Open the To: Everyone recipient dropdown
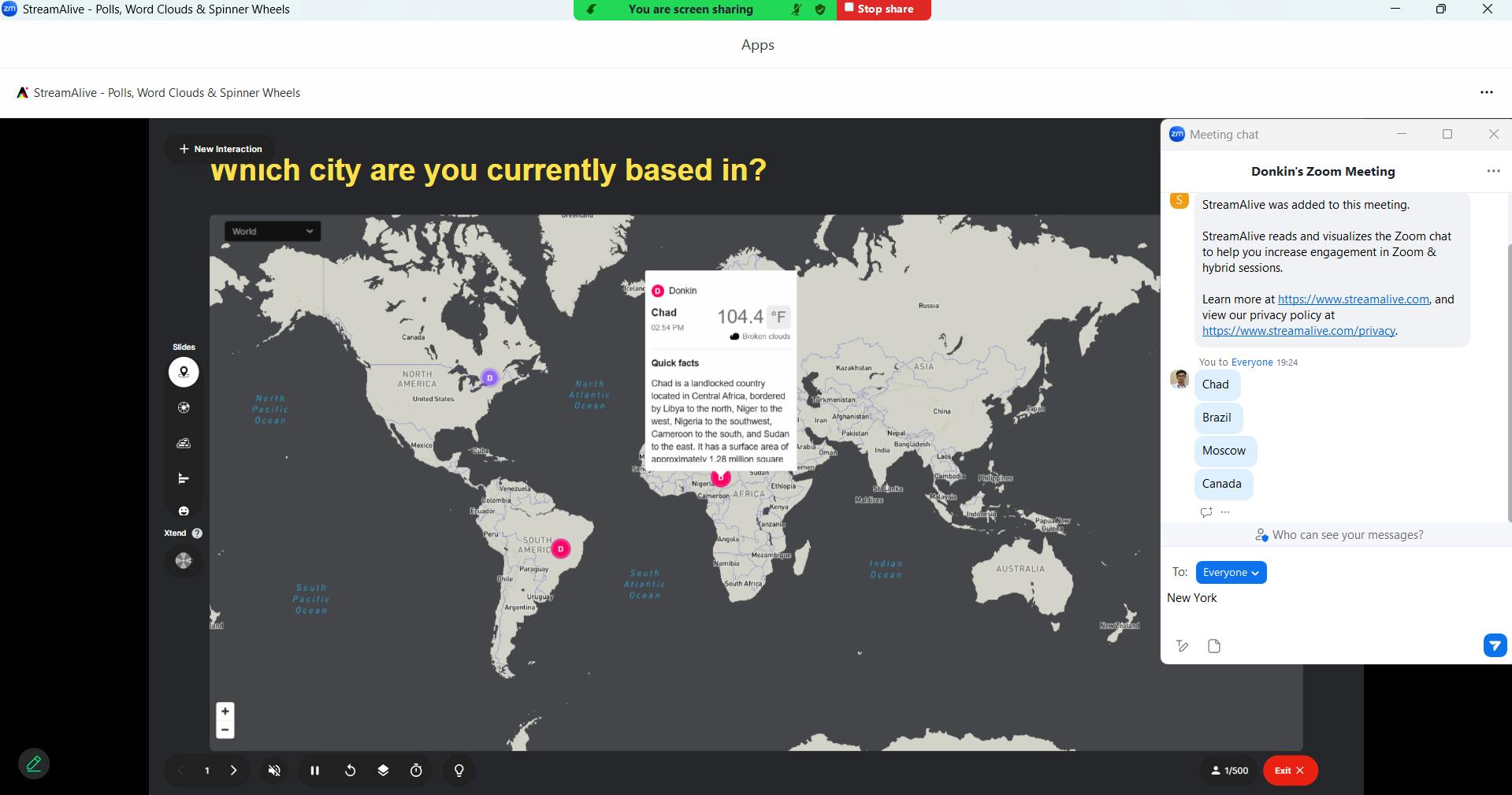Image resolution: width=1512 pixels, height=795 pixels. pyautogui.click(x=1231, y=573)
